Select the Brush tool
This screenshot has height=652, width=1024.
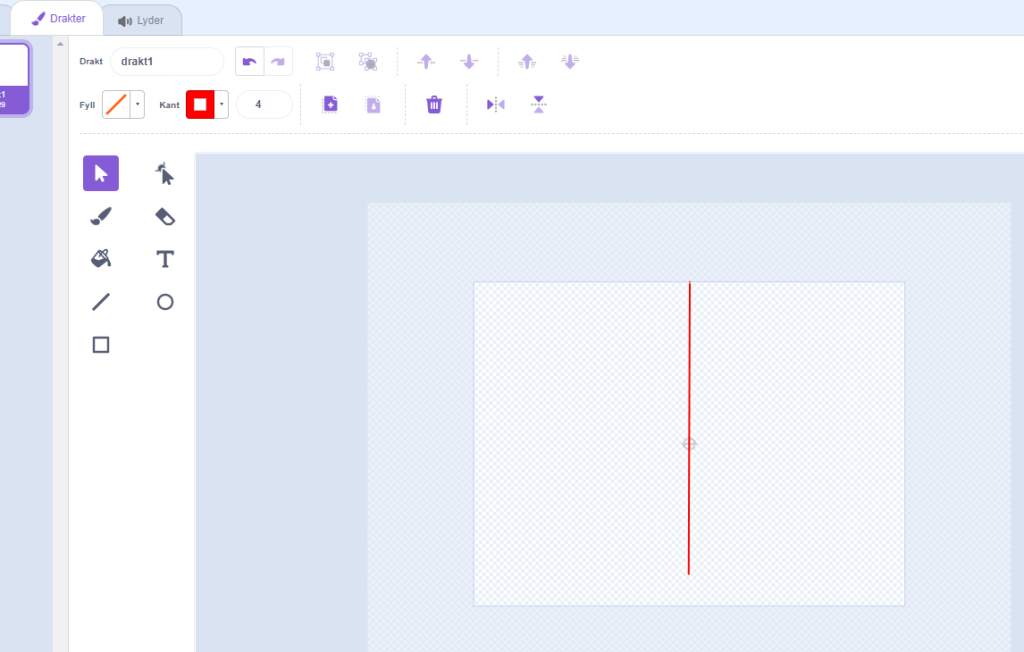click(x=101, y=216)
